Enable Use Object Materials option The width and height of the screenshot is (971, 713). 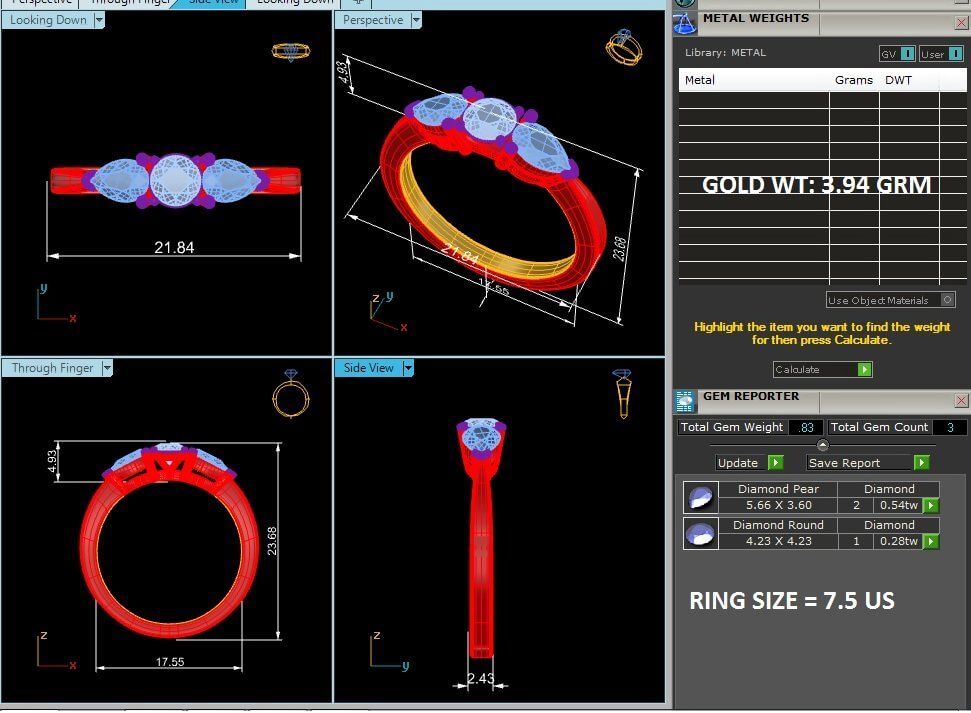pyautogui.click(x=947, y=300)
